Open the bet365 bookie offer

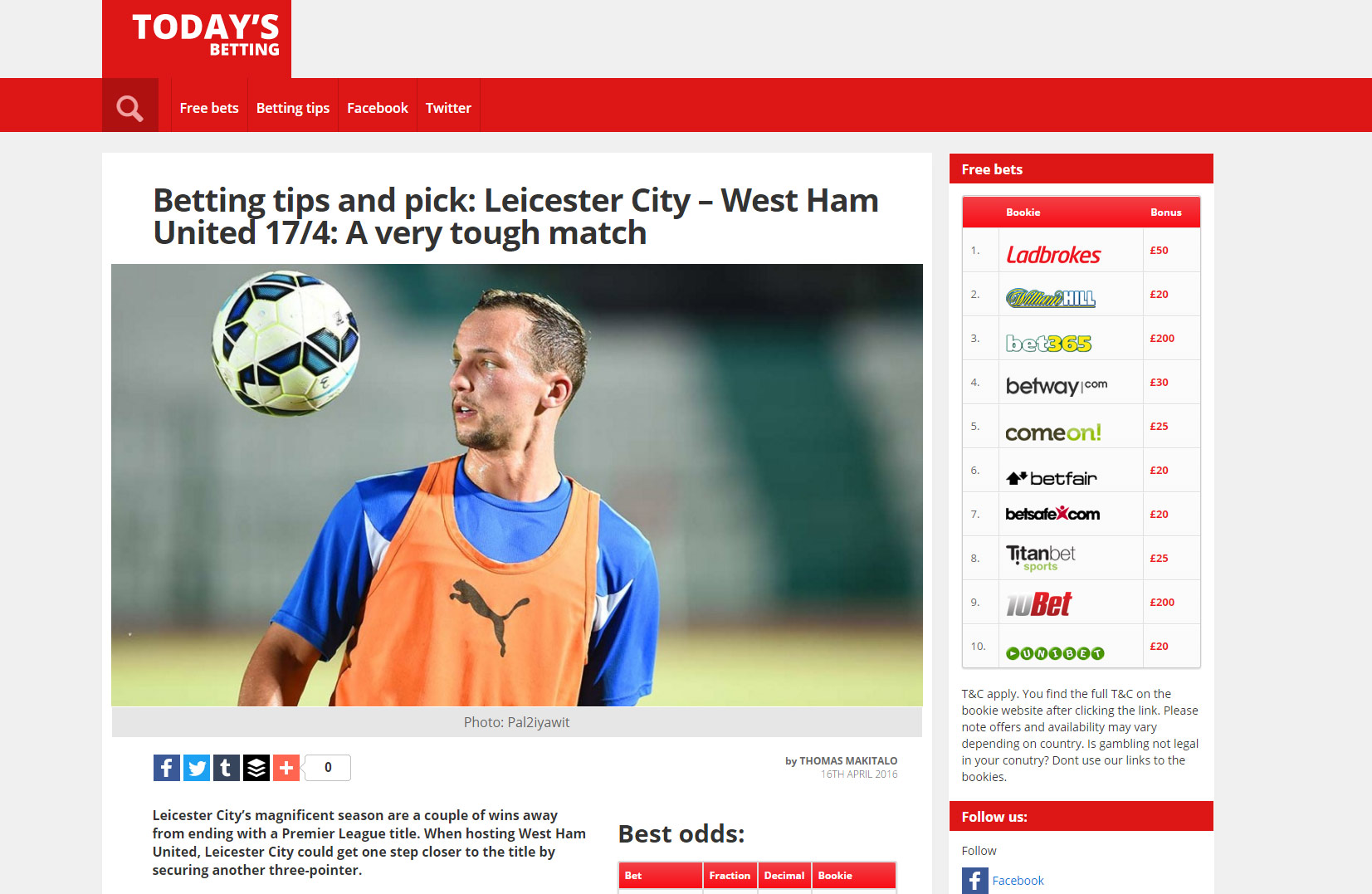(1048, 343)
